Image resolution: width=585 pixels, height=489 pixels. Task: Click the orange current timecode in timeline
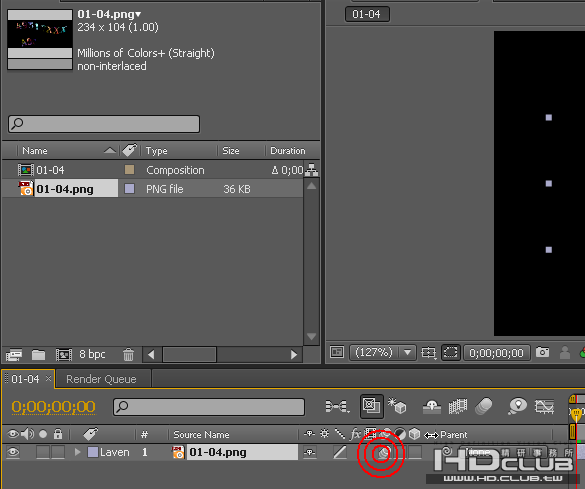53,407
